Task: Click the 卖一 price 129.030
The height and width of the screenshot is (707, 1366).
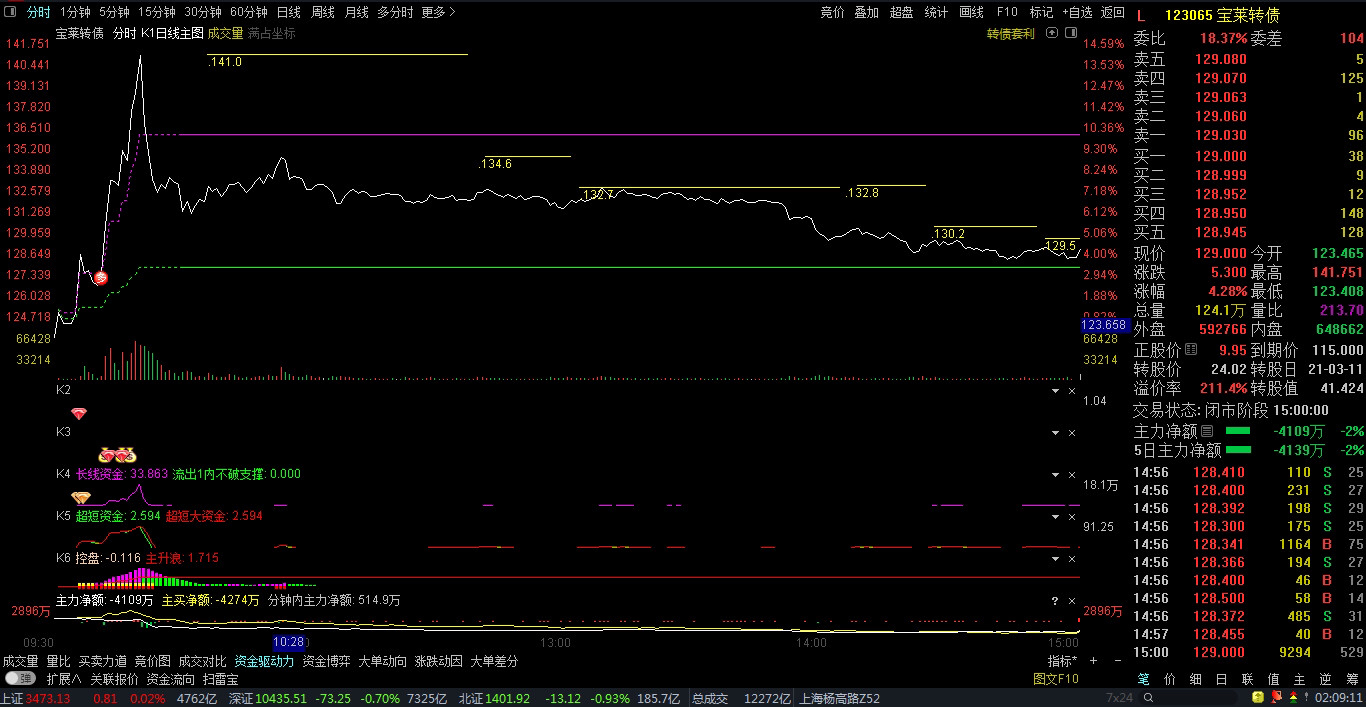Action: click(x=1221, y=135)
